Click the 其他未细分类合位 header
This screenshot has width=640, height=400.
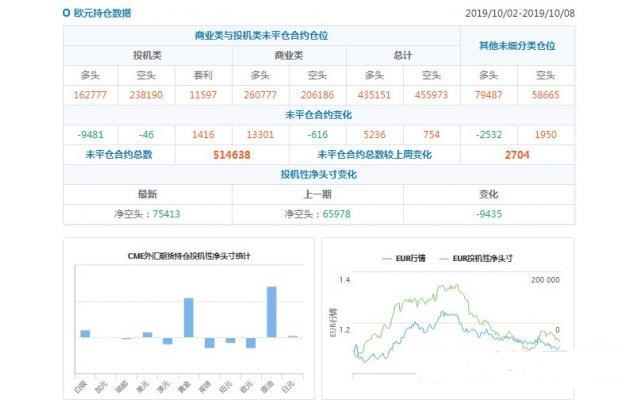pyautogui.click(x=517, y=45)
